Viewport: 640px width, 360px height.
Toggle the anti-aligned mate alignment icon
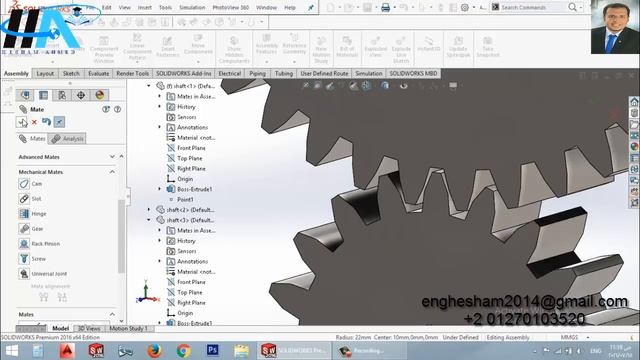click(x=62, y=297)
